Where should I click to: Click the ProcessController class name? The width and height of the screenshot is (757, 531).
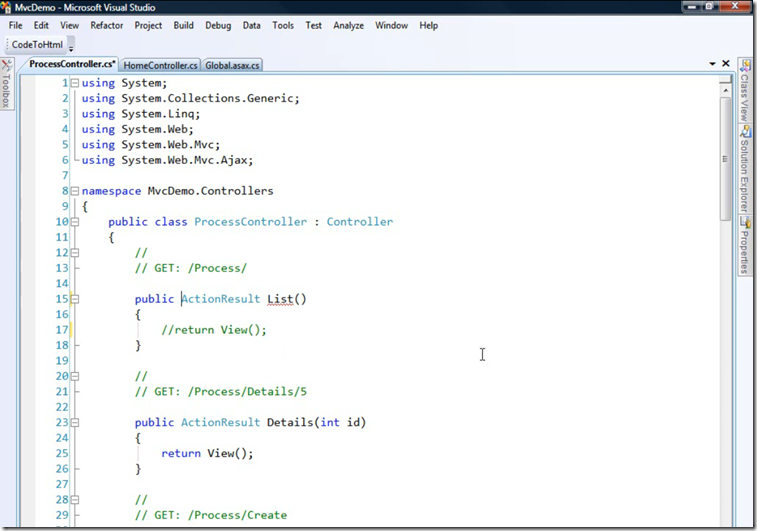click(251, 222)
